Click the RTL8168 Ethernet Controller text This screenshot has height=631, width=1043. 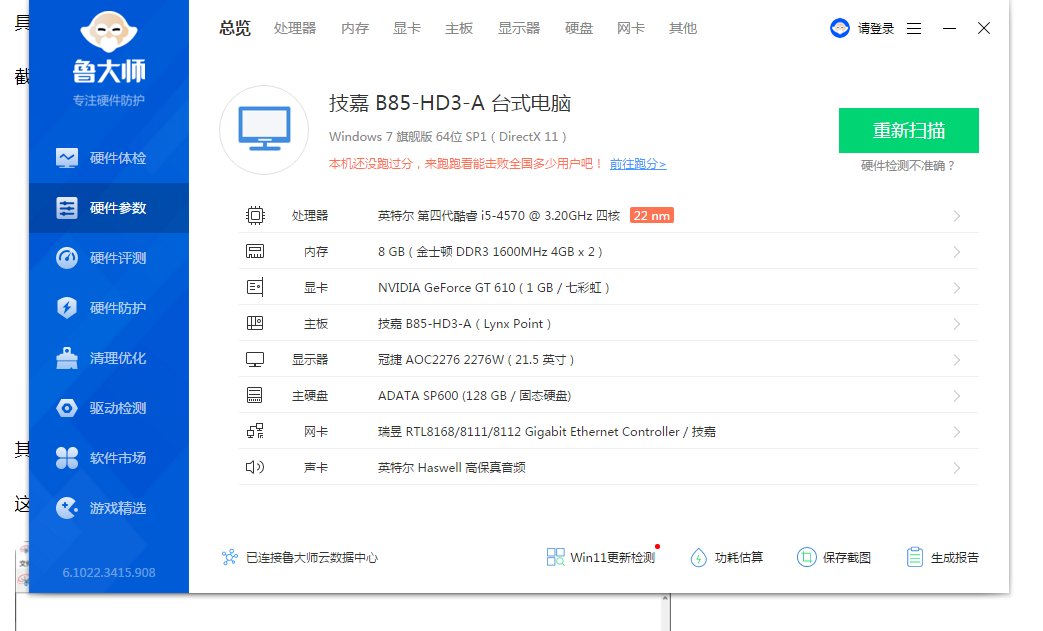[x=547, y=432]
